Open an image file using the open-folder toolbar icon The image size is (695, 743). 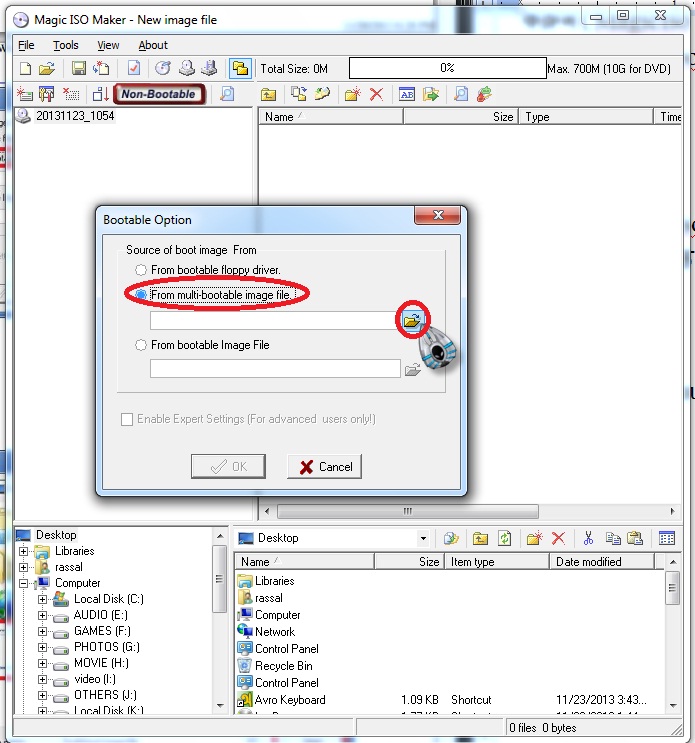pyautogui.click(x=46, y=69)
